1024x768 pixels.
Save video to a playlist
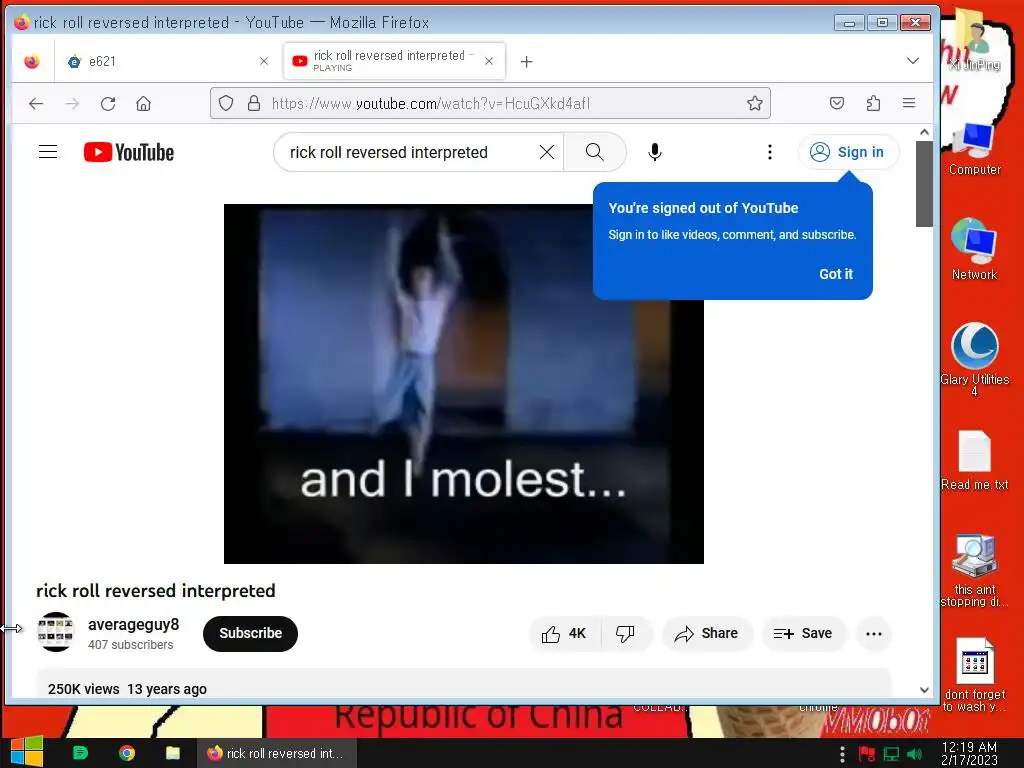[x=803, y=633]
